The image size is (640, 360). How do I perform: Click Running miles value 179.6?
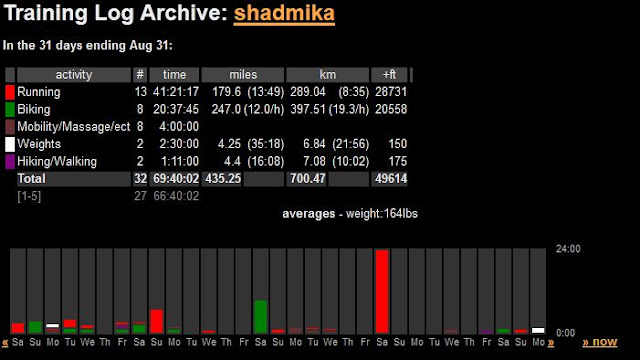(x=226, y=92)
